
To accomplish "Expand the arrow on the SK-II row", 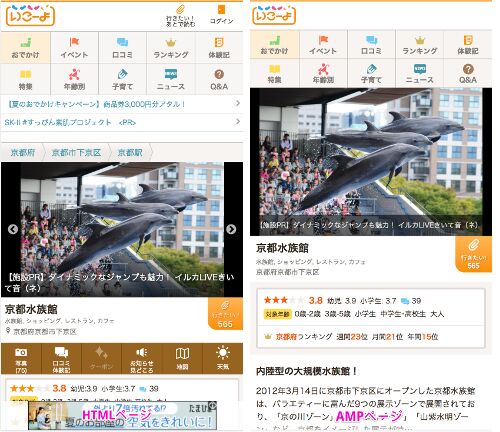I will coord(238,121).
